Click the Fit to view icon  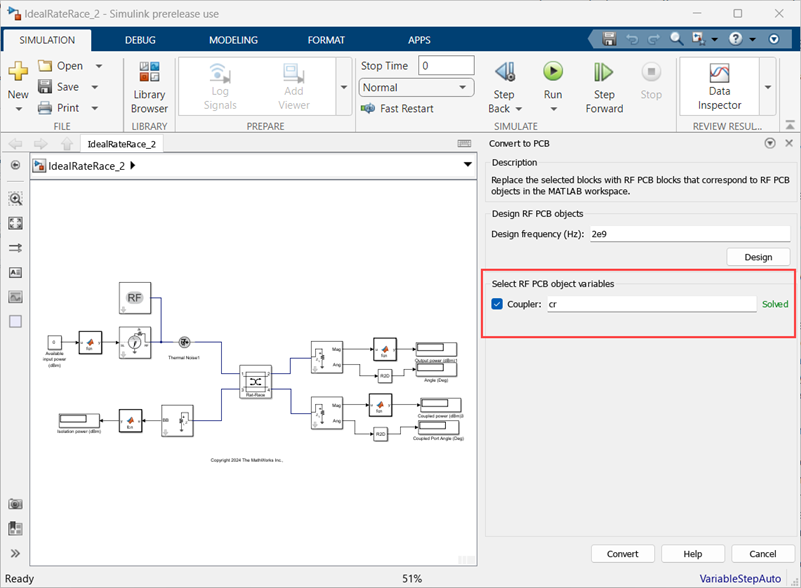14,223
